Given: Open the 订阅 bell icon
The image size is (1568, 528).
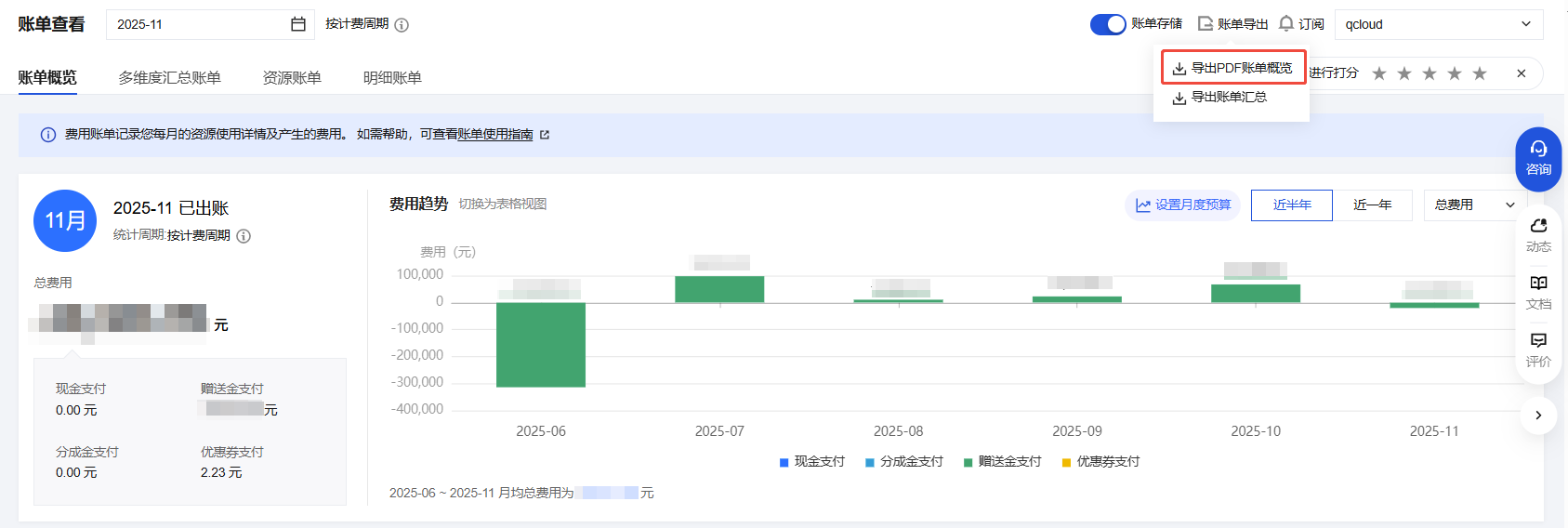Looking at the screenshot, I should tap(1286, 23).
